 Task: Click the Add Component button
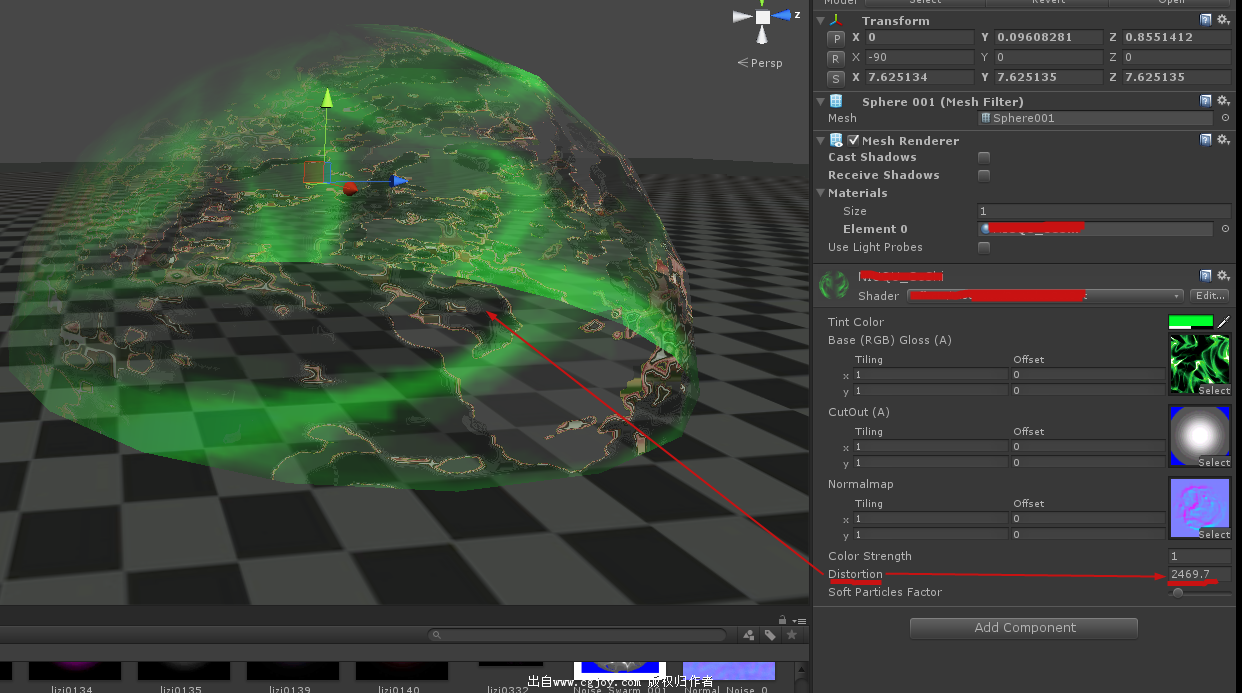[1024, 628]
